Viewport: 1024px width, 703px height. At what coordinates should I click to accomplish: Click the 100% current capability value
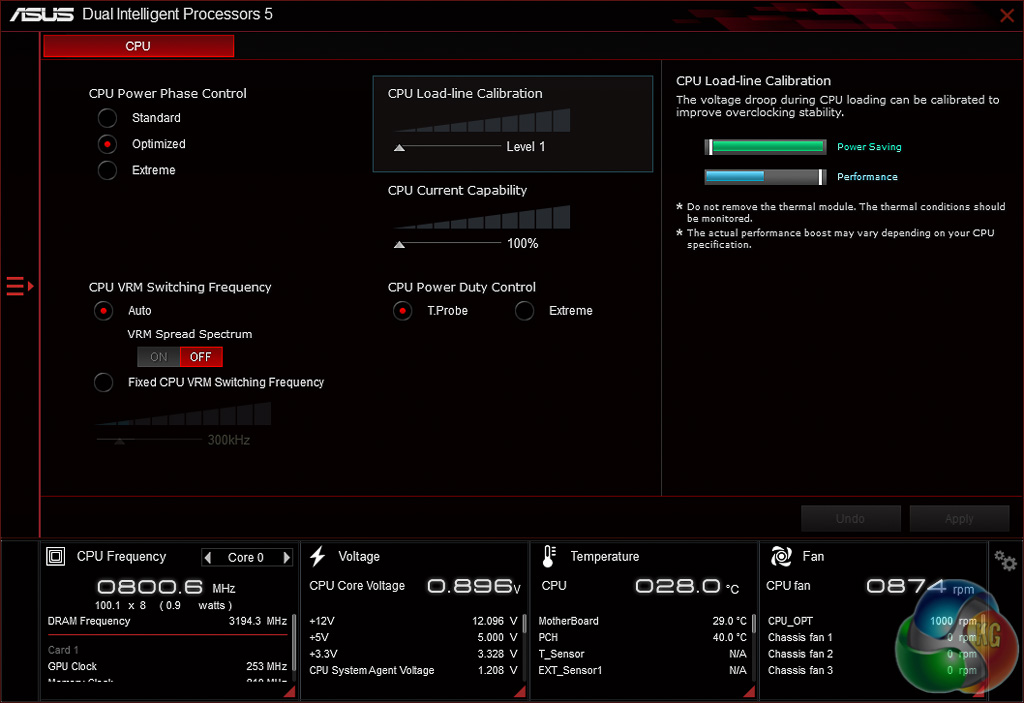tap(522, 244)
